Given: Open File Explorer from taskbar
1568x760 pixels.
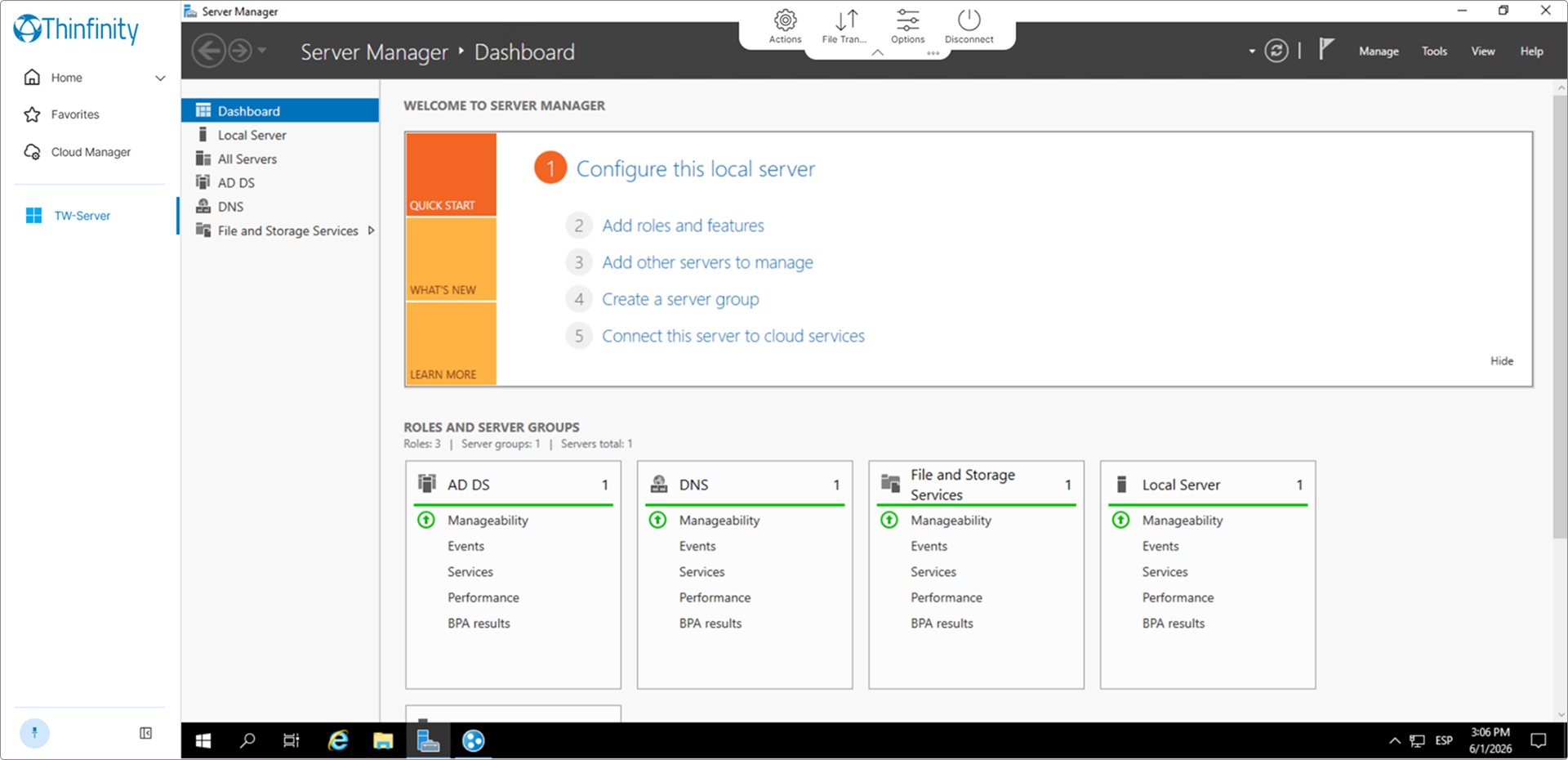Looking at the screenshot, I should click(x=383, y=740).
